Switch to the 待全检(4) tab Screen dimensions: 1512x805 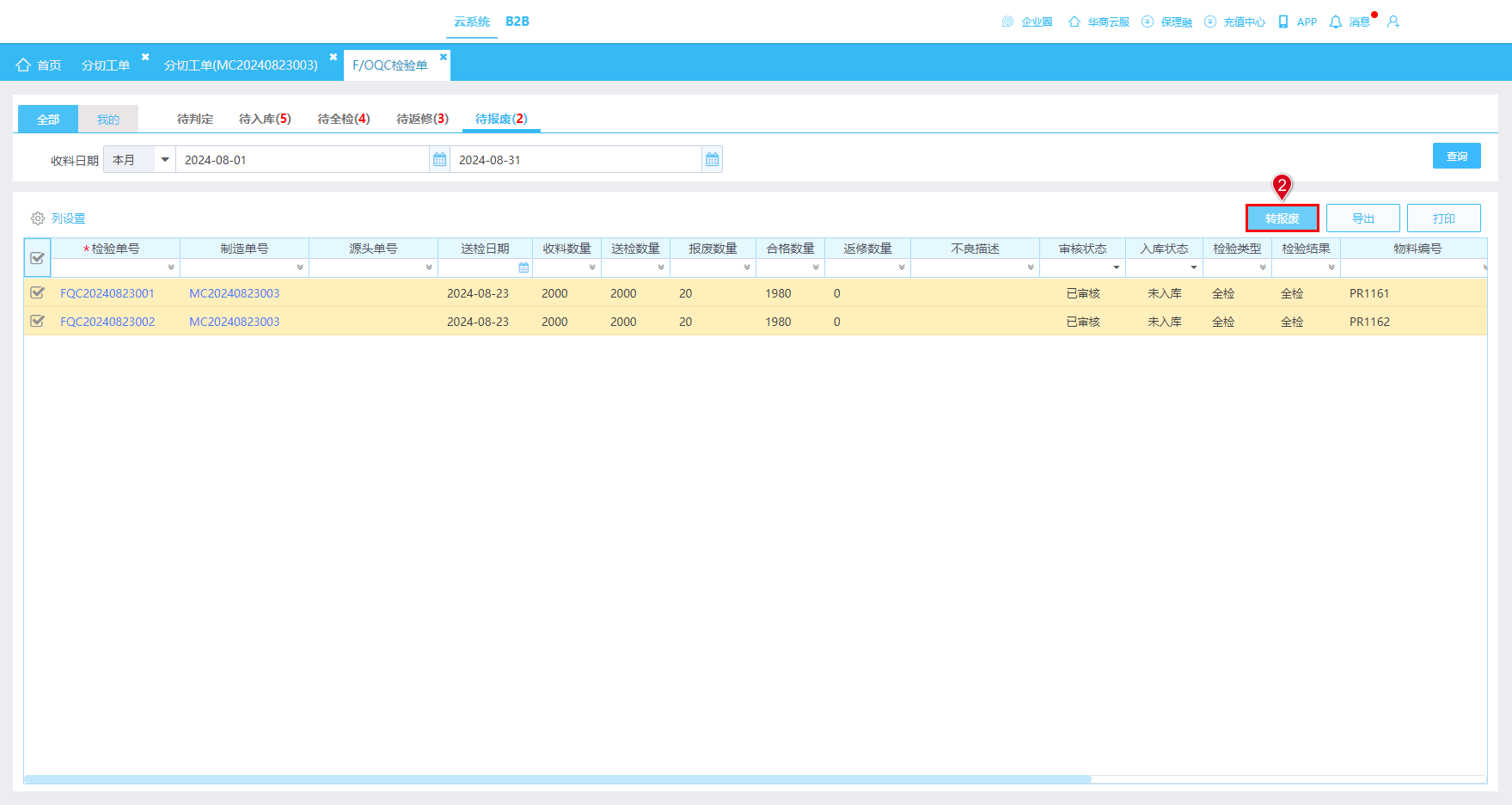tap(344, 119)
